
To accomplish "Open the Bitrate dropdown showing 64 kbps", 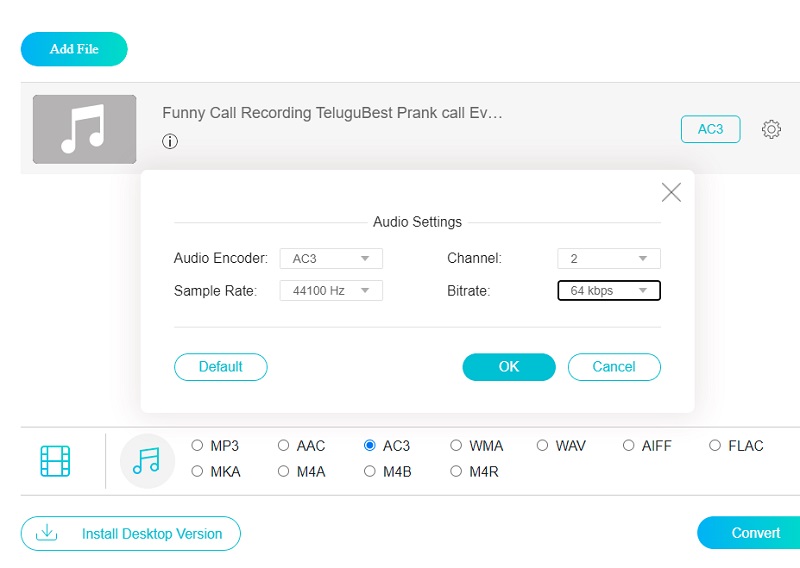I will (609, 291).
